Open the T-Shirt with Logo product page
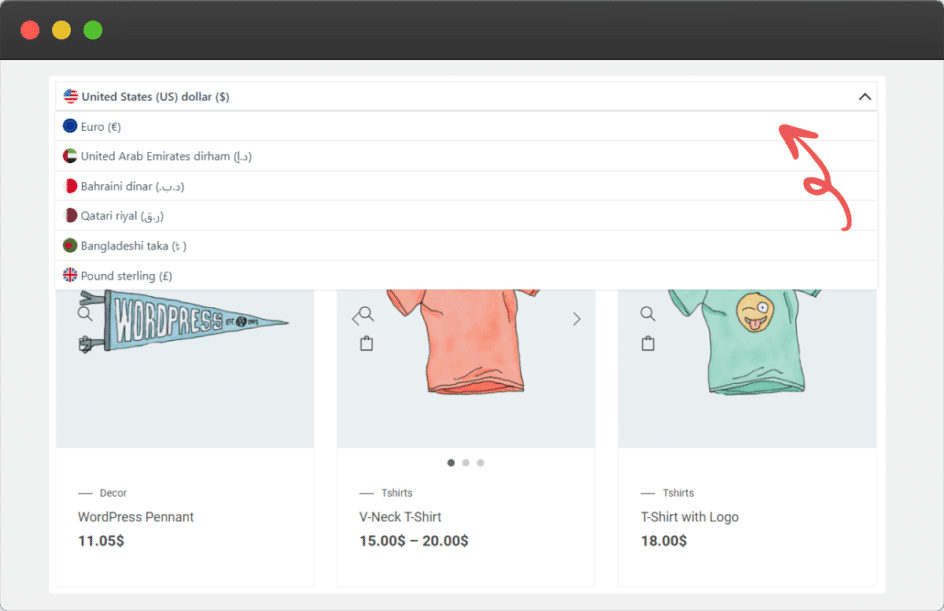The height and width of the screenshot is (611, 944). coord(689,517)
